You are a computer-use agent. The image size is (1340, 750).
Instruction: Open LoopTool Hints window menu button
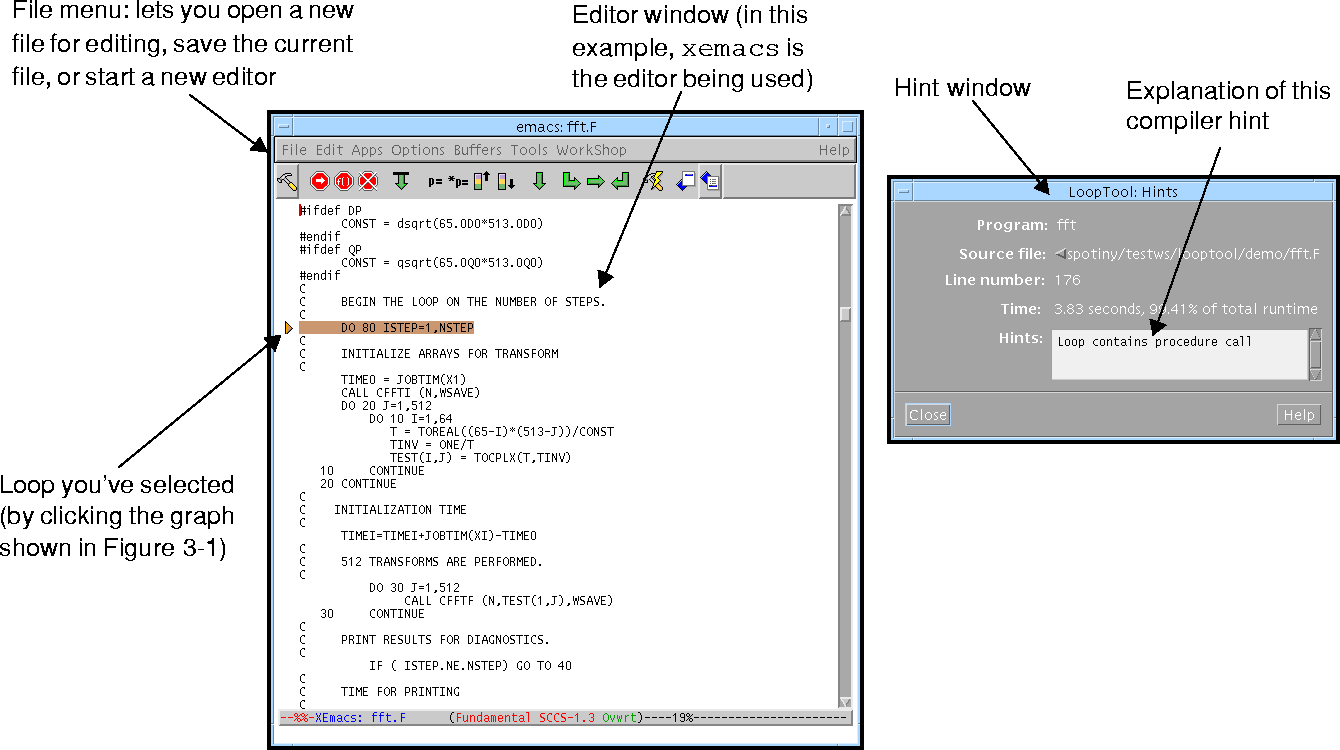click(x=903, y=192)
